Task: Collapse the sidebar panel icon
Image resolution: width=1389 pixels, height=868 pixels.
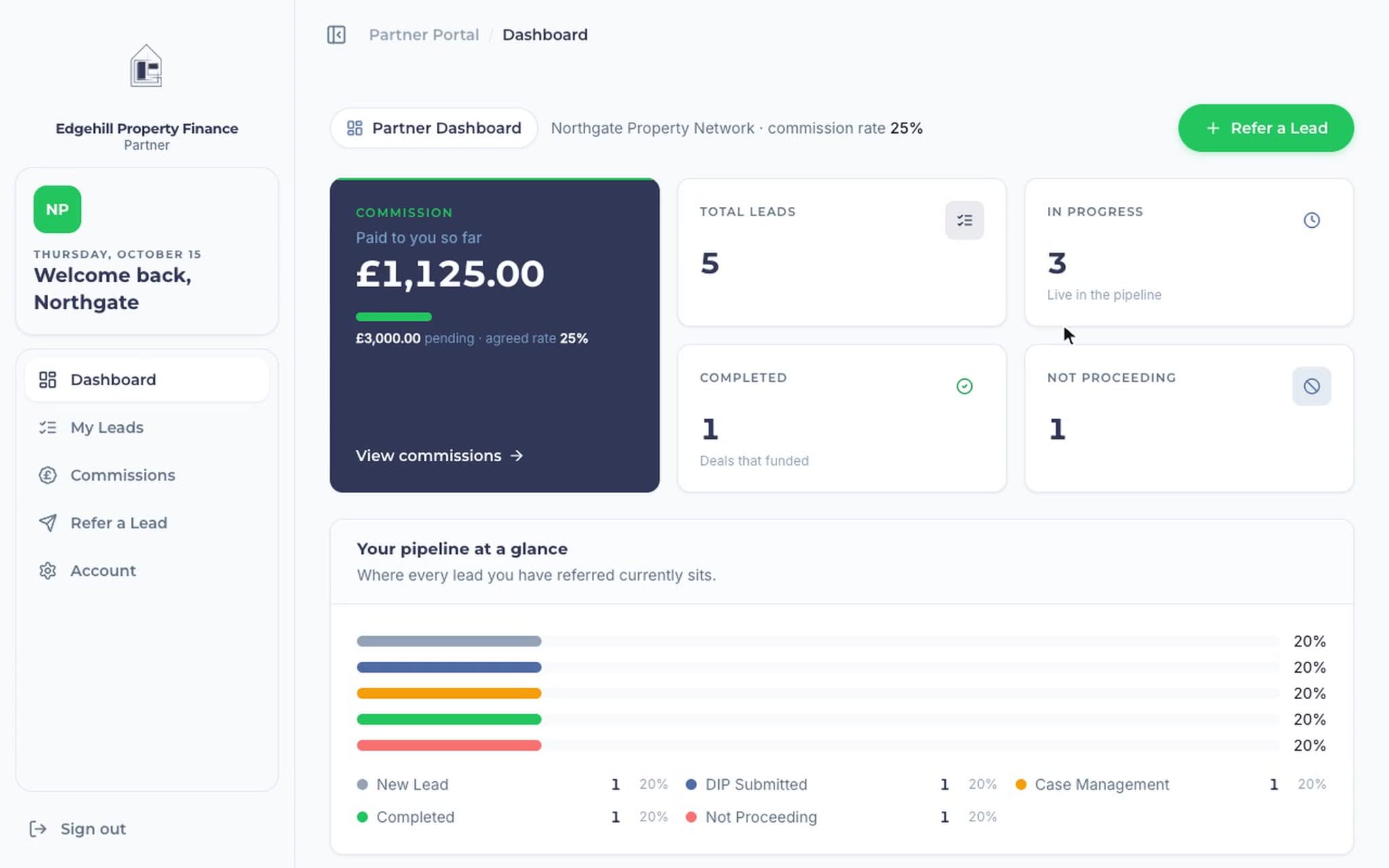Action: coord(336,35)
